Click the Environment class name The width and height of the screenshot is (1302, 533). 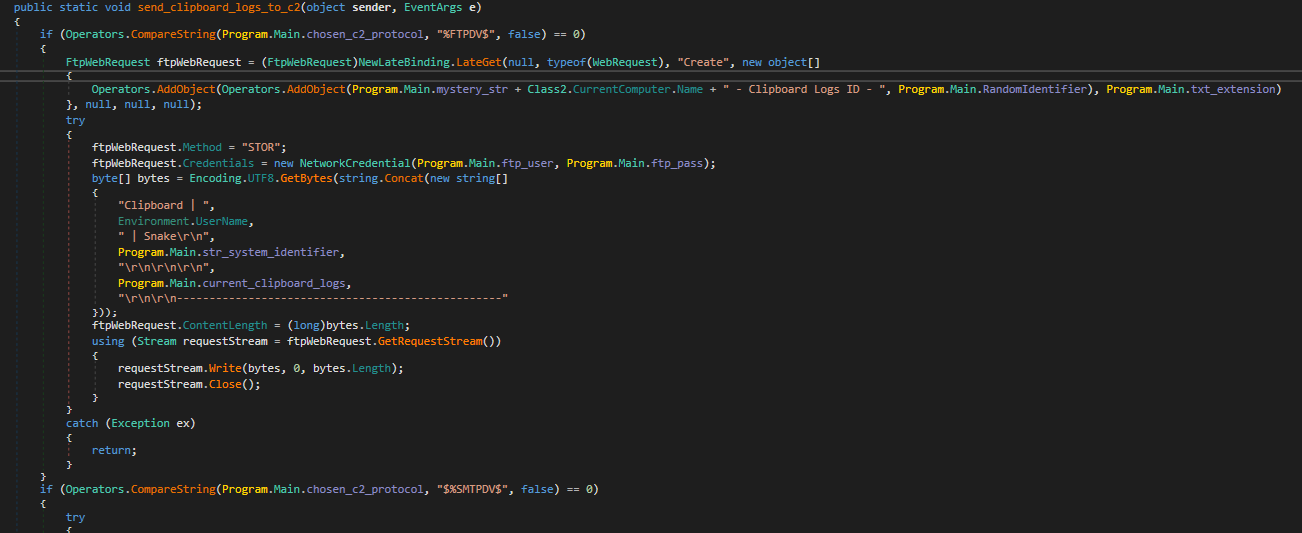click(x=153, y=220)
